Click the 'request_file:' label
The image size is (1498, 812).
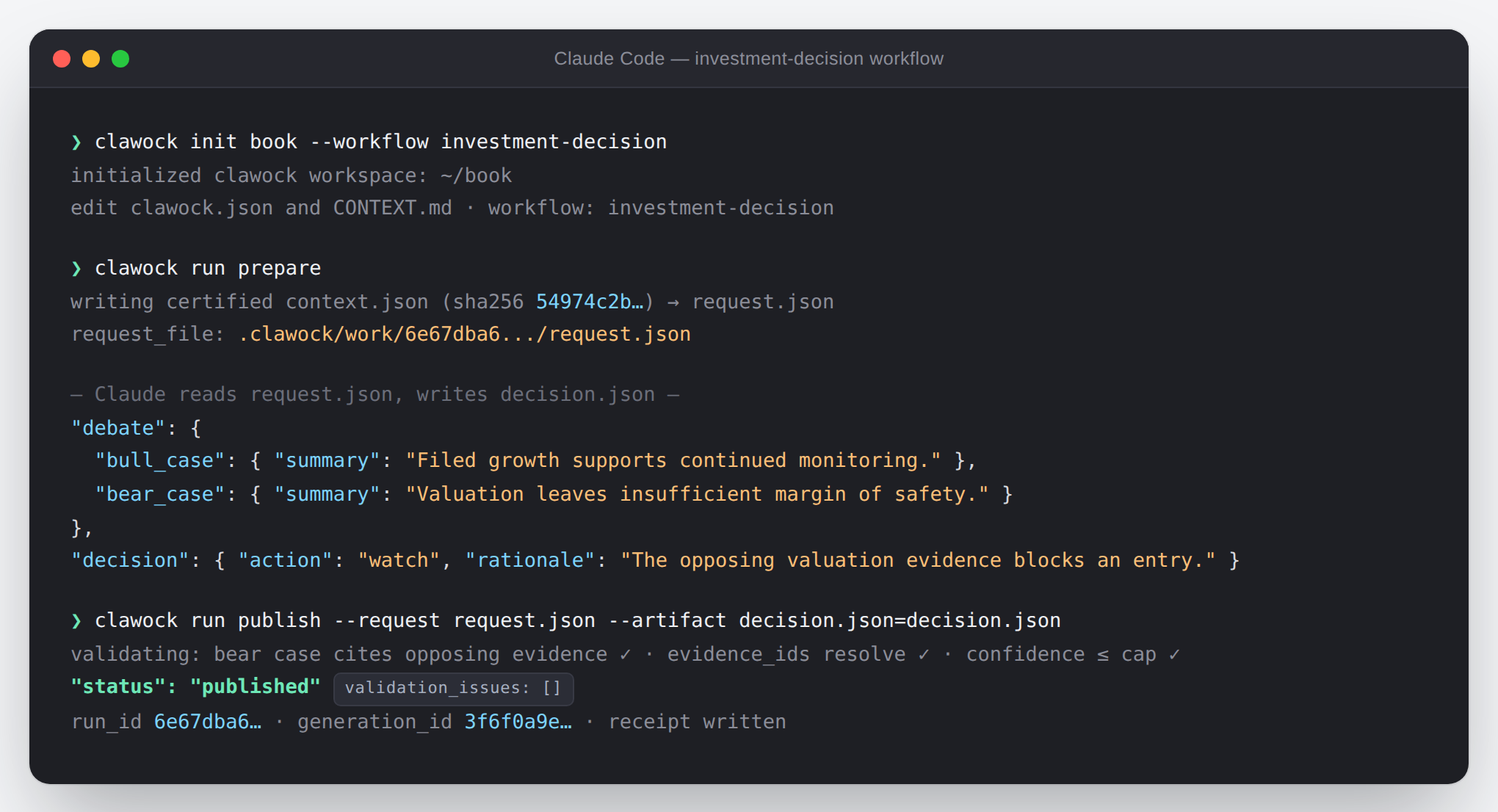click(148, 334)
